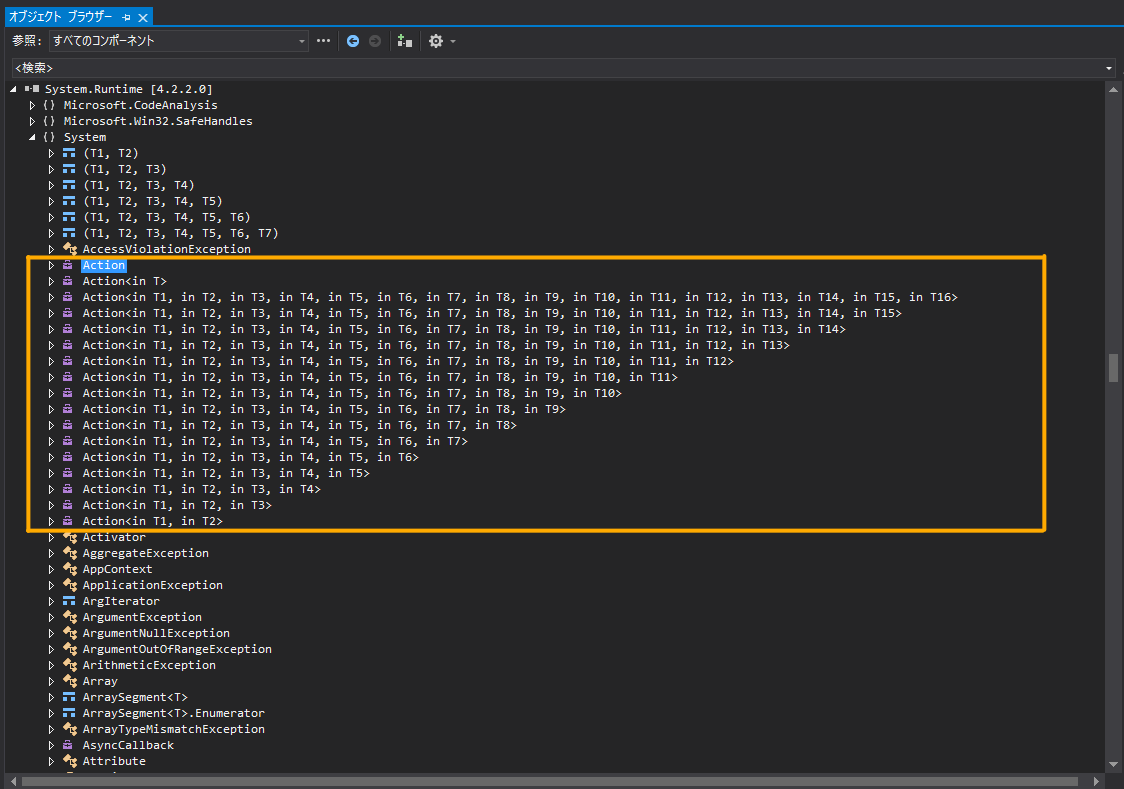The width and height of the screenshot is (1124, 789).
Task: Click the horizontal scroll right arrow
Action: tap(1096, 781)
